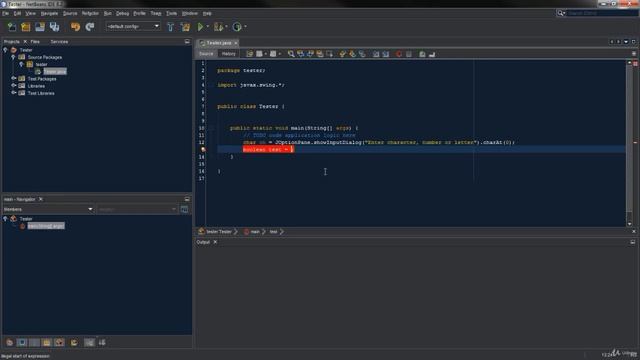
Task: Click the error lightbulb on line 13
Action: click(x=203, y=150)
